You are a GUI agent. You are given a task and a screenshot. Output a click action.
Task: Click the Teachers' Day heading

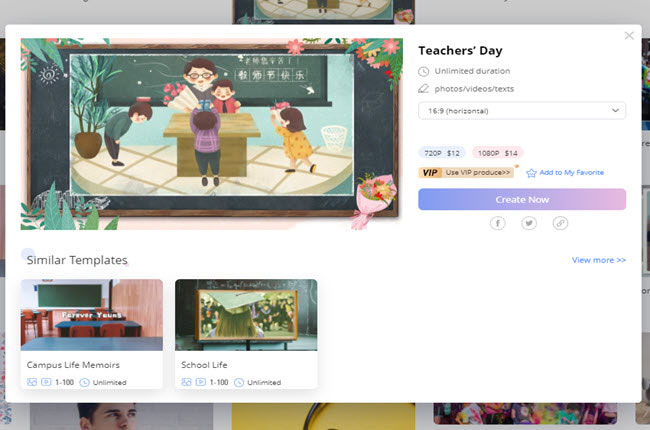[460, 51]
